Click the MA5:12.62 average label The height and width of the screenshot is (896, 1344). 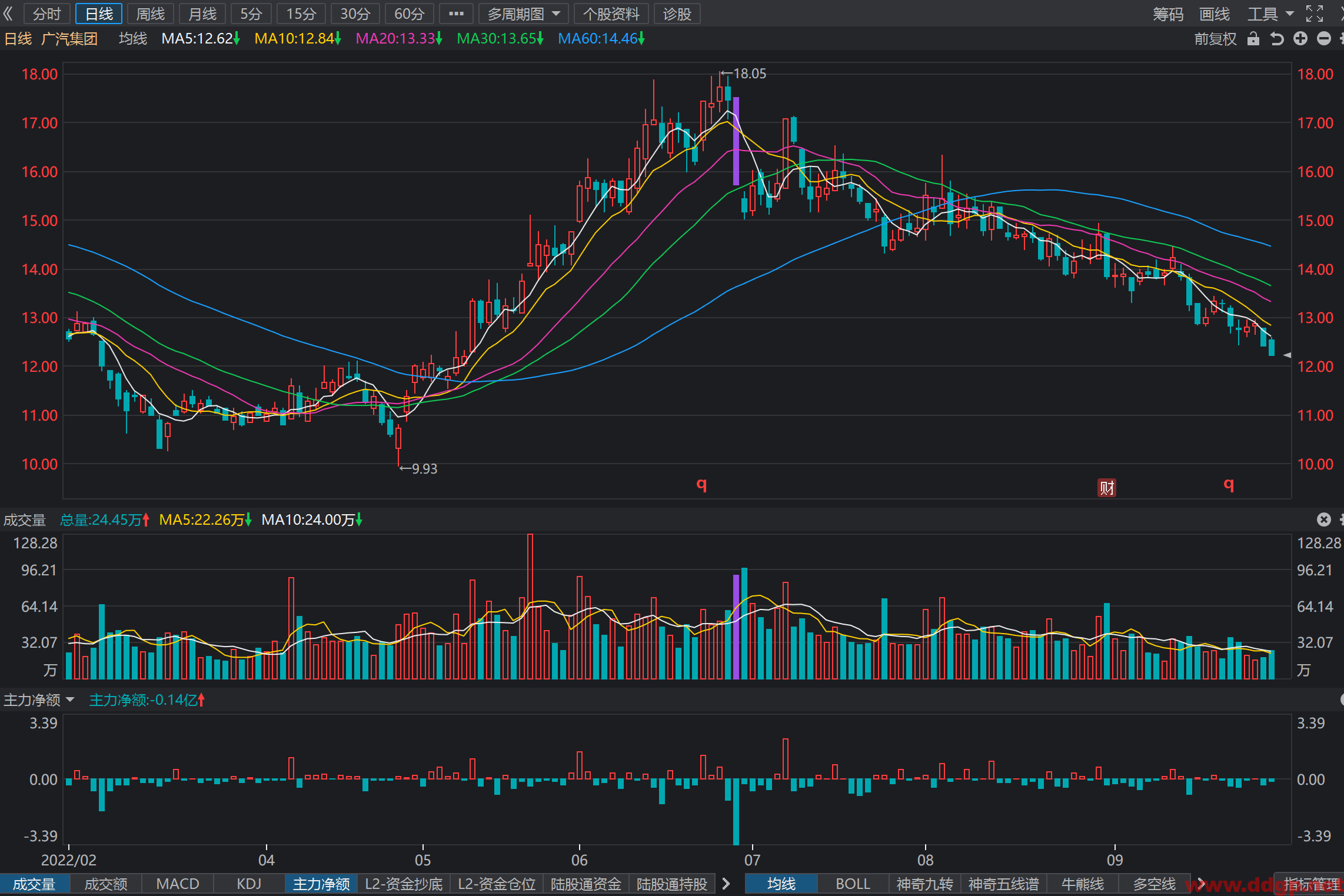click(x=201, y=39)
